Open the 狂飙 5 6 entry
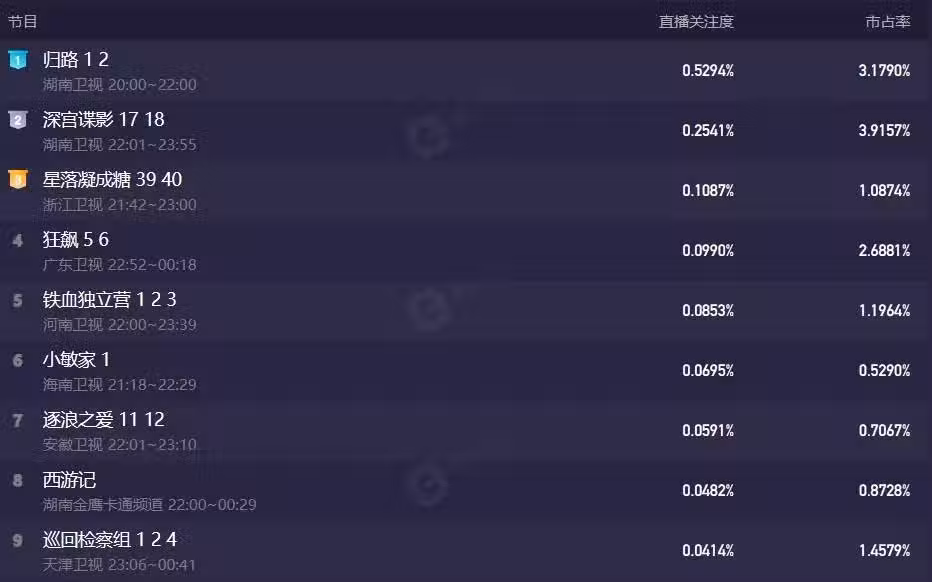 76,240
